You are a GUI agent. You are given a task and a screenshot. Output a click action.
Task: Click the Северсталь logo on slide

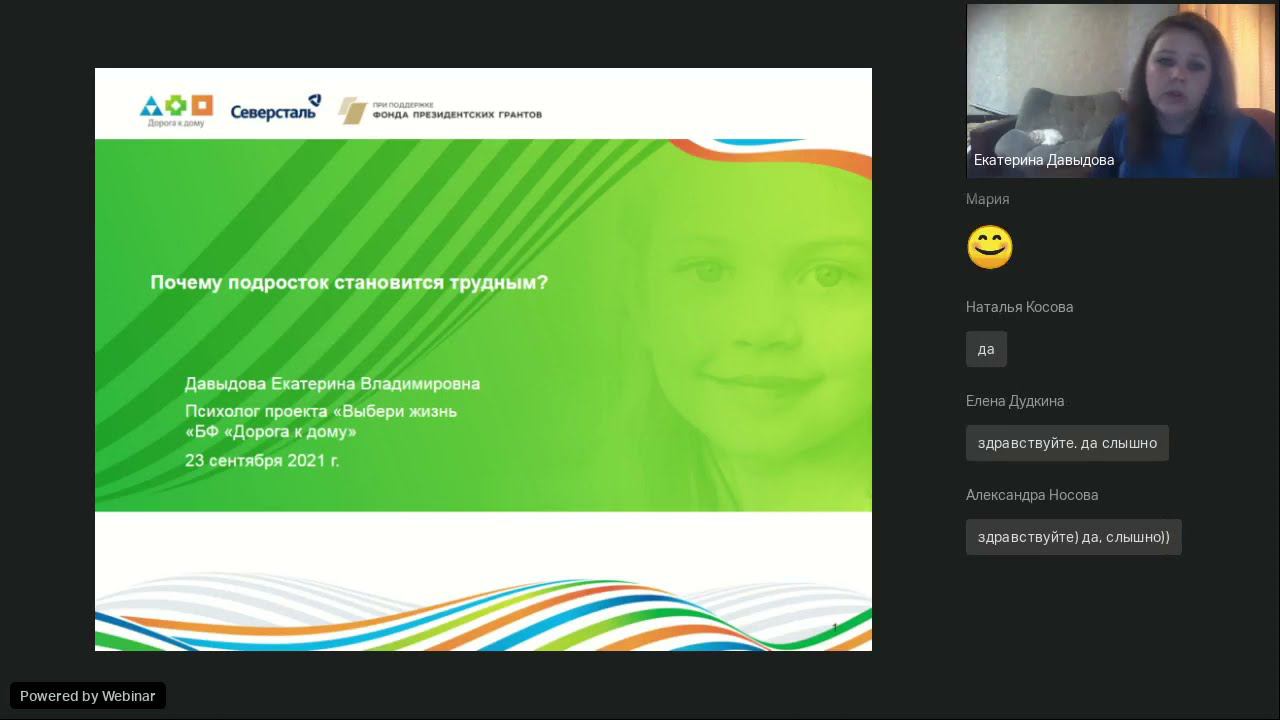[x=276, y=108]
